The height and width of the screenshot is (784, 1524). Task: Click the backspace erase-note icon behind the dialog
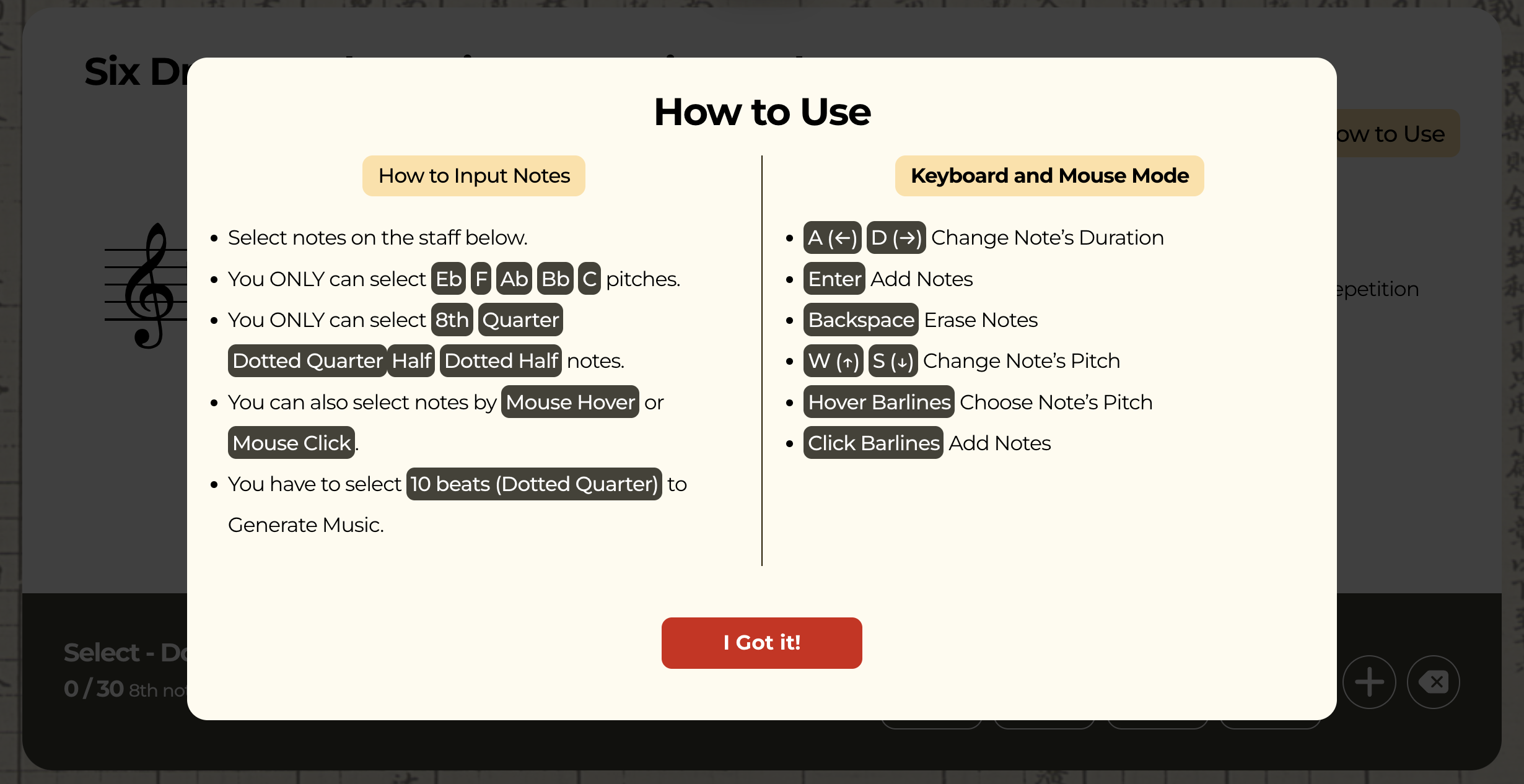[1434, 682]
